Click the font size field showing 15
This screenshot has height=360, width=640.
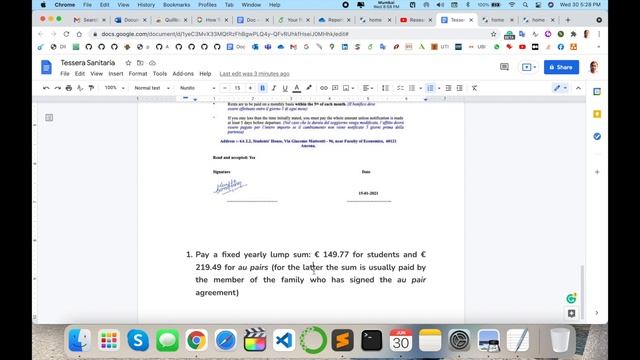(x=238, y=88)
